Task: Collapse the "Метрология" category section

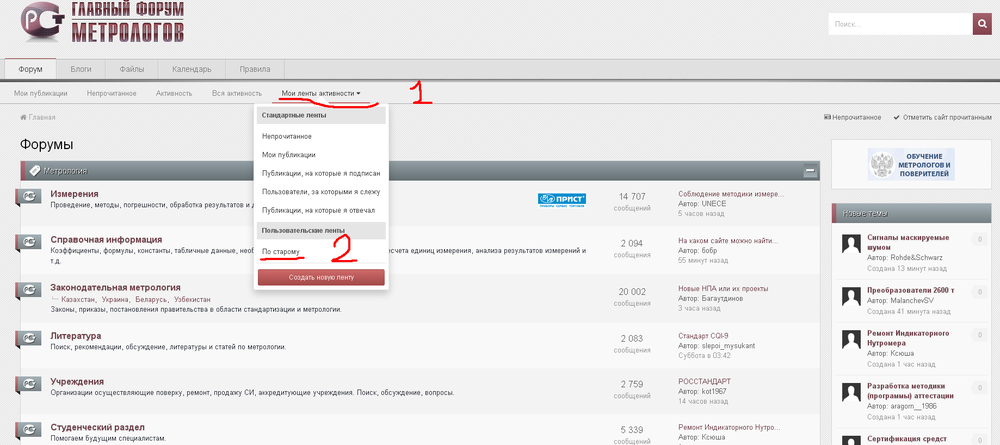Action: point(810,171)
